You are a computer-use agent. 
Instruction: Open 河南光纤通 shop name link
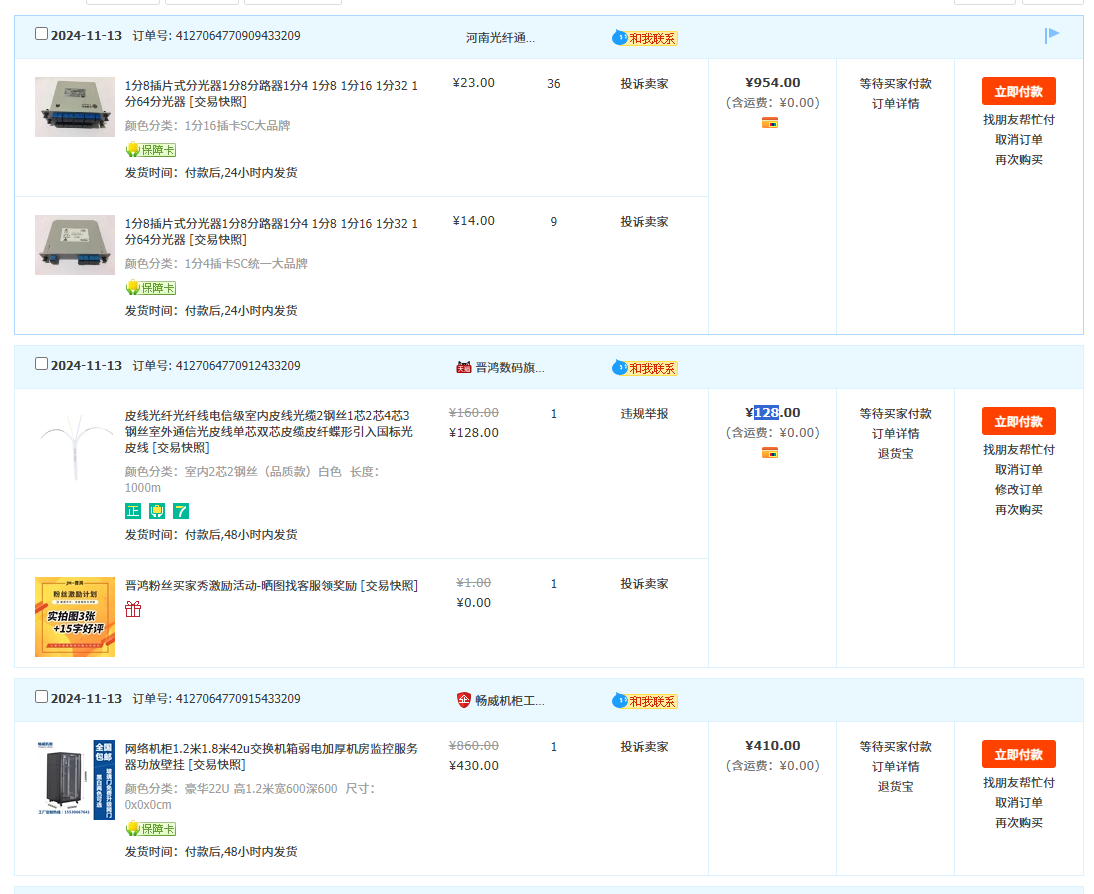coord(500,38)
